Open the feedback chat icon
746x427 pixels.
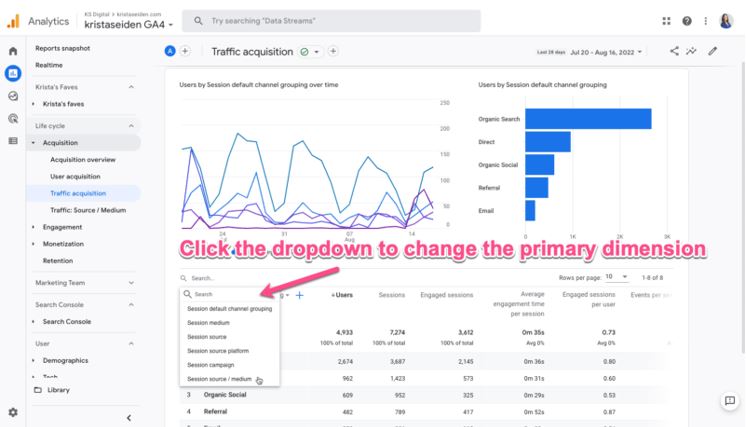coord(729,401)
